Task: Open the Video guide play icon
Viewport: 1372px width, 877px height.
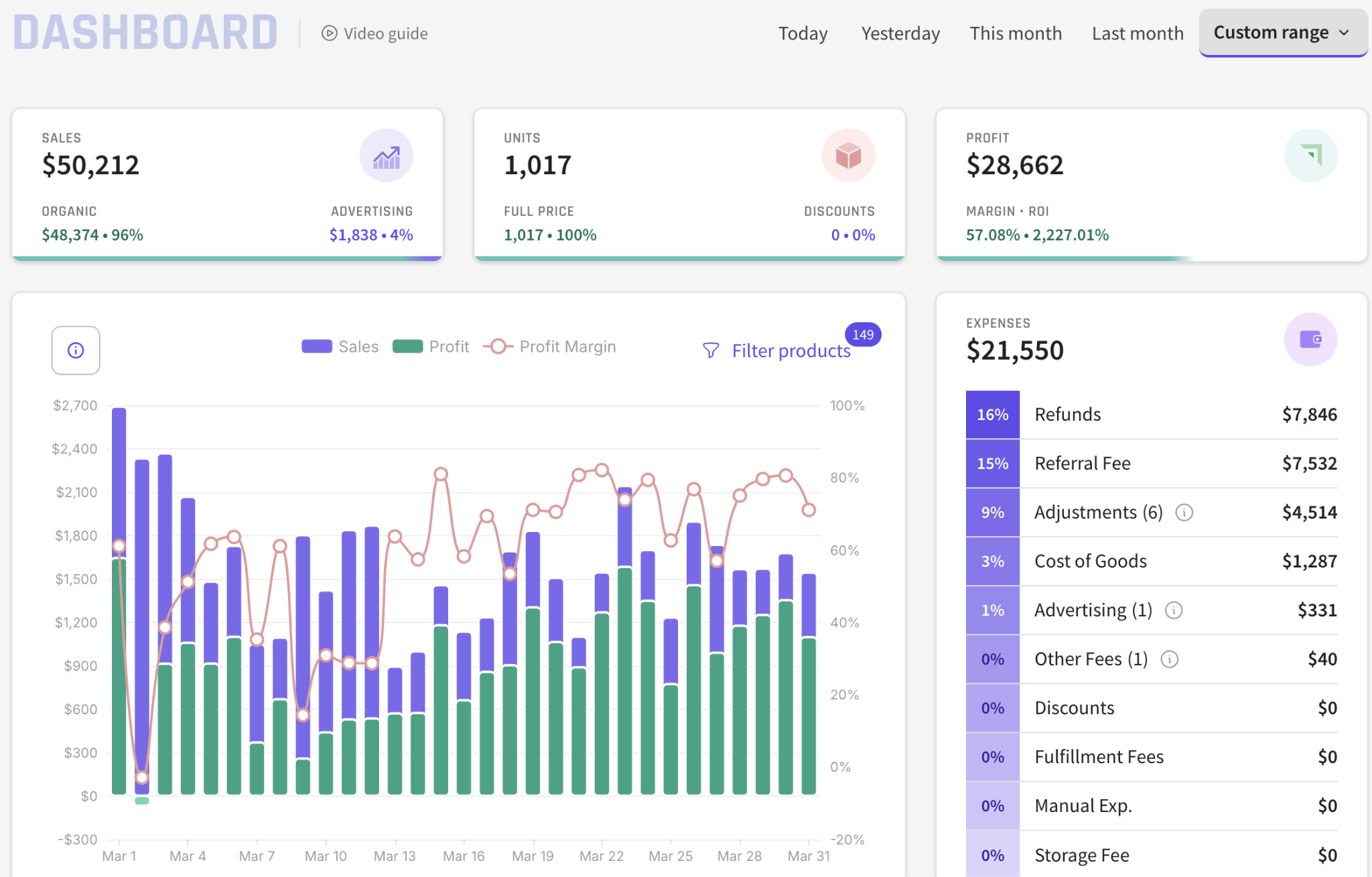Action: [x=329, y=33]
